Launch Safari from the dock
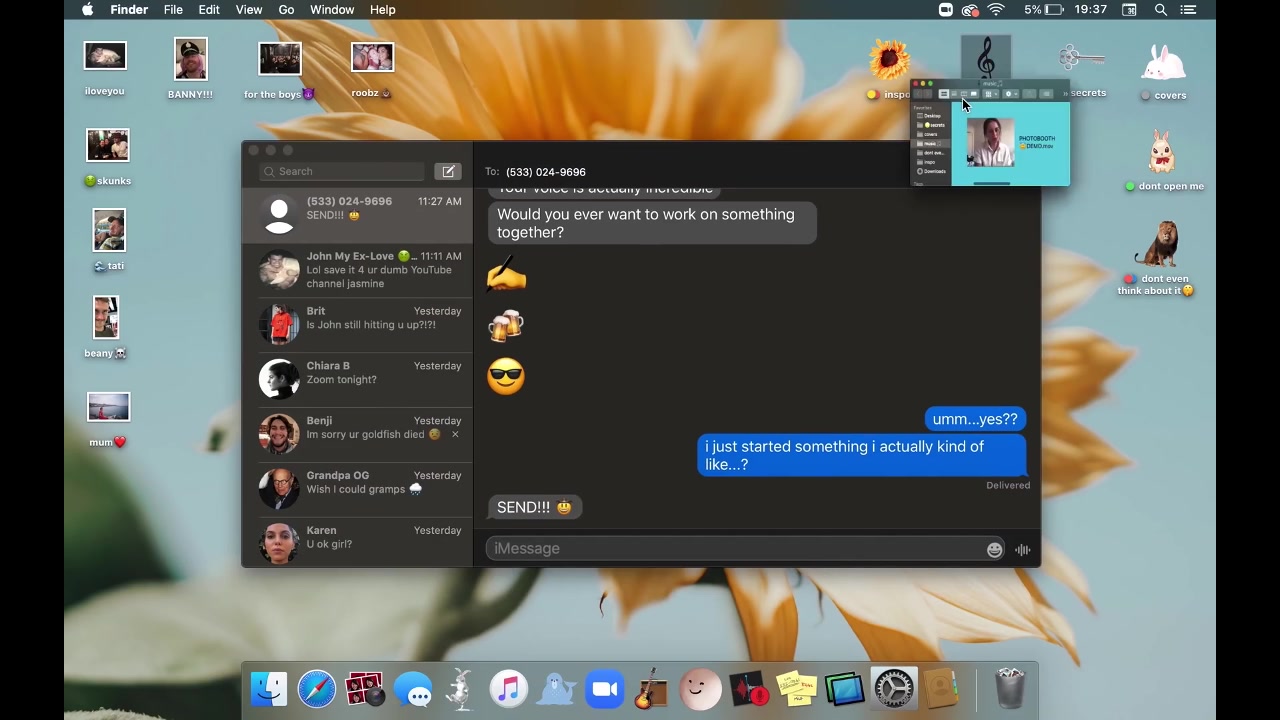The height and width of the screenshot is (720, 1280). [317, 689]
